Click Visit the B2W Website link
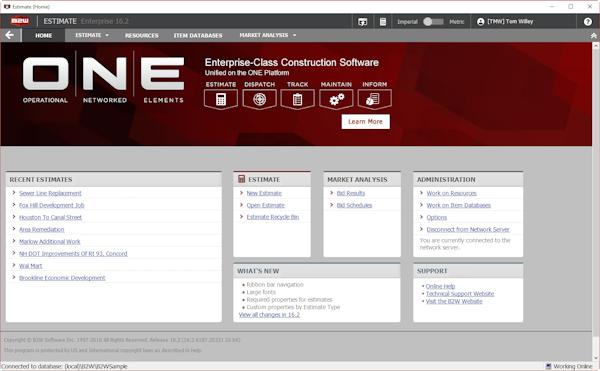 pyautogui.click(x=454, y=301)
